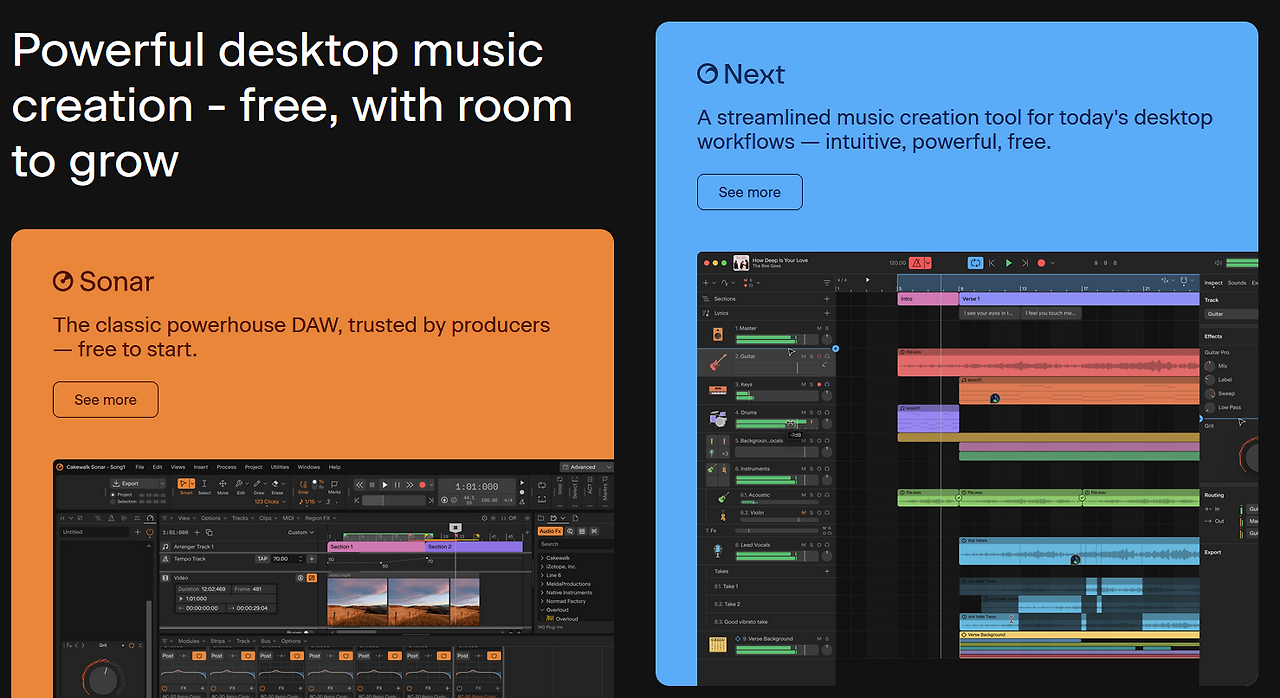Click Go to Start in Next transport

click(x=992, y=263)
